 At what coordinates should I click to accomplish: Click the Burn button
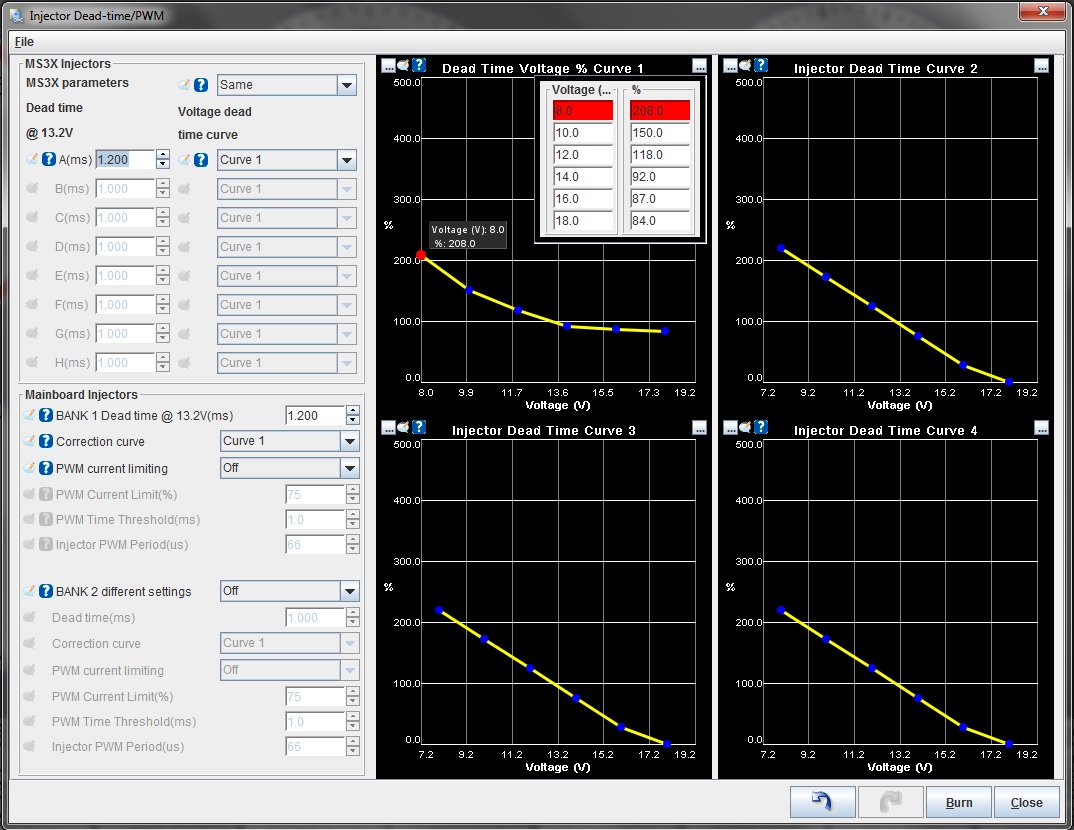point(958,802)
